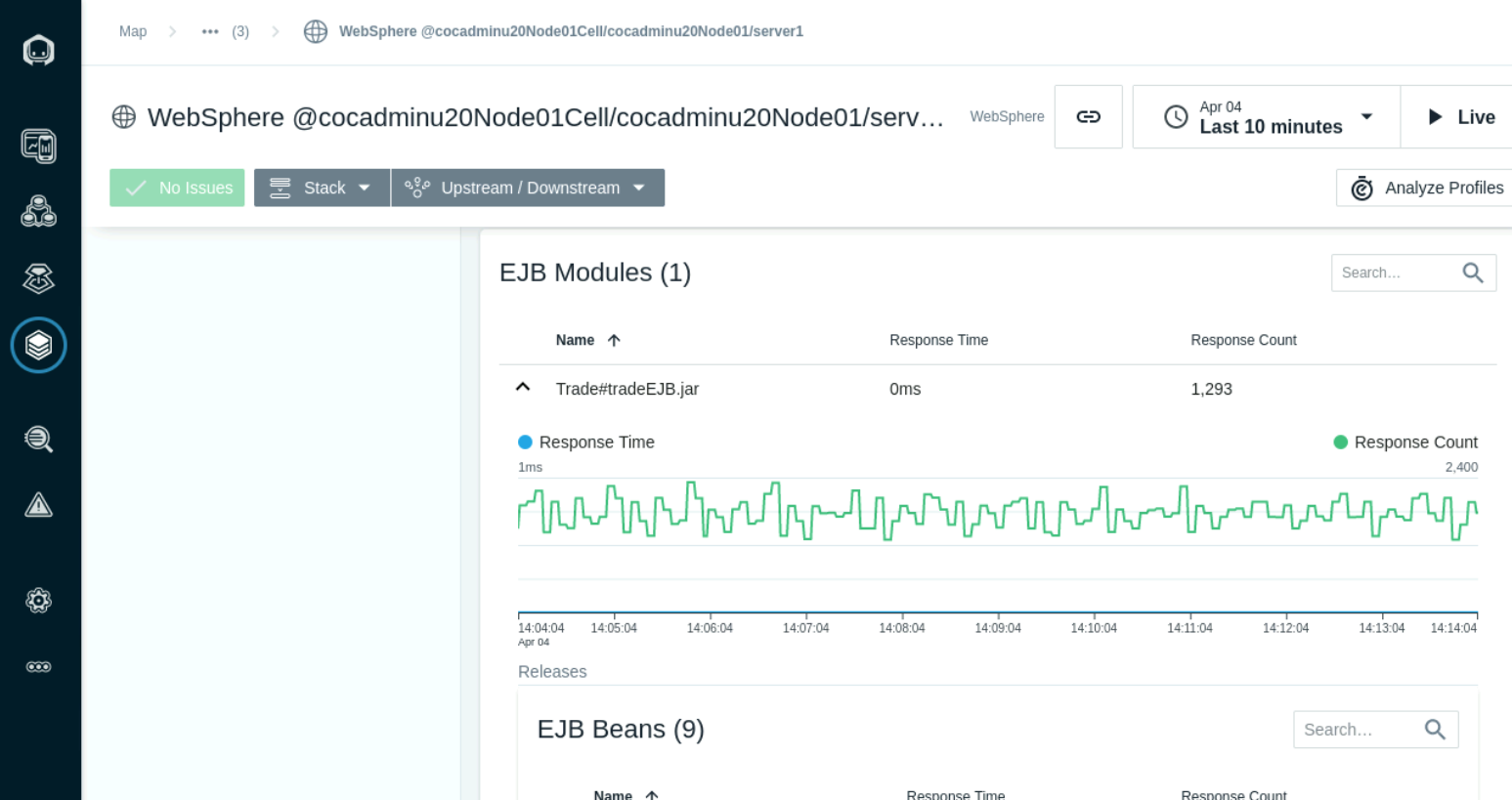Open the dashboards icon in sidebar

tap(39, 147)
